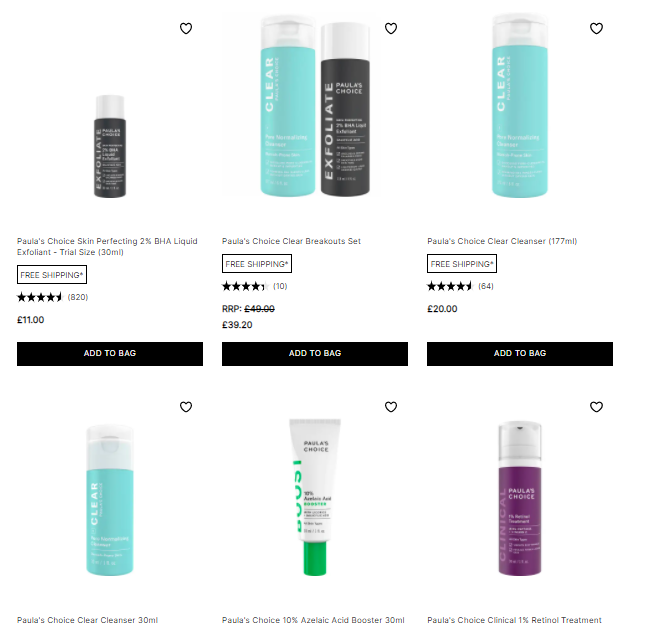Favorite the 2% BHA Liquid Exfoliant trial size
This screenshot has width=653, height=625.
186,28
